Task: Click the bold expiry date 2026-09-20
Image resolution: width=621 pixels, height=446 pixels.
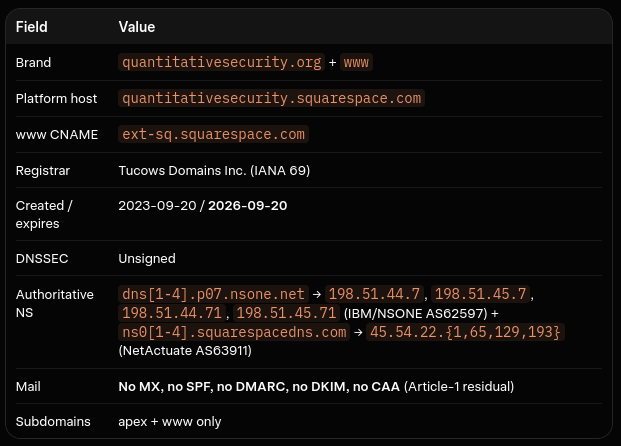Action: pos(248,206)
